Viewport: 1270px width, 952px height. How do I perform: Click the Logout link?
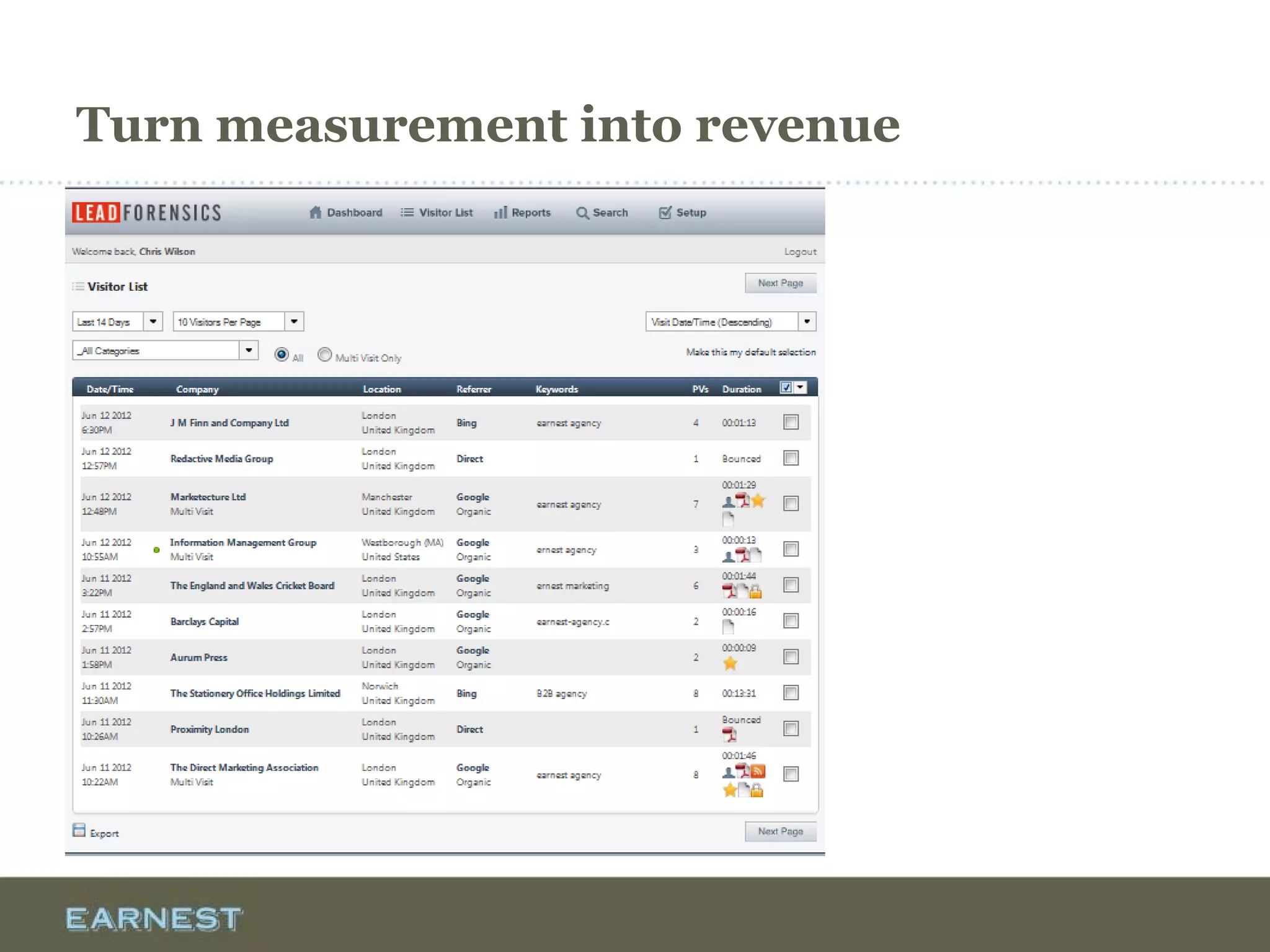pyautogui.click(x=800, y=252)
